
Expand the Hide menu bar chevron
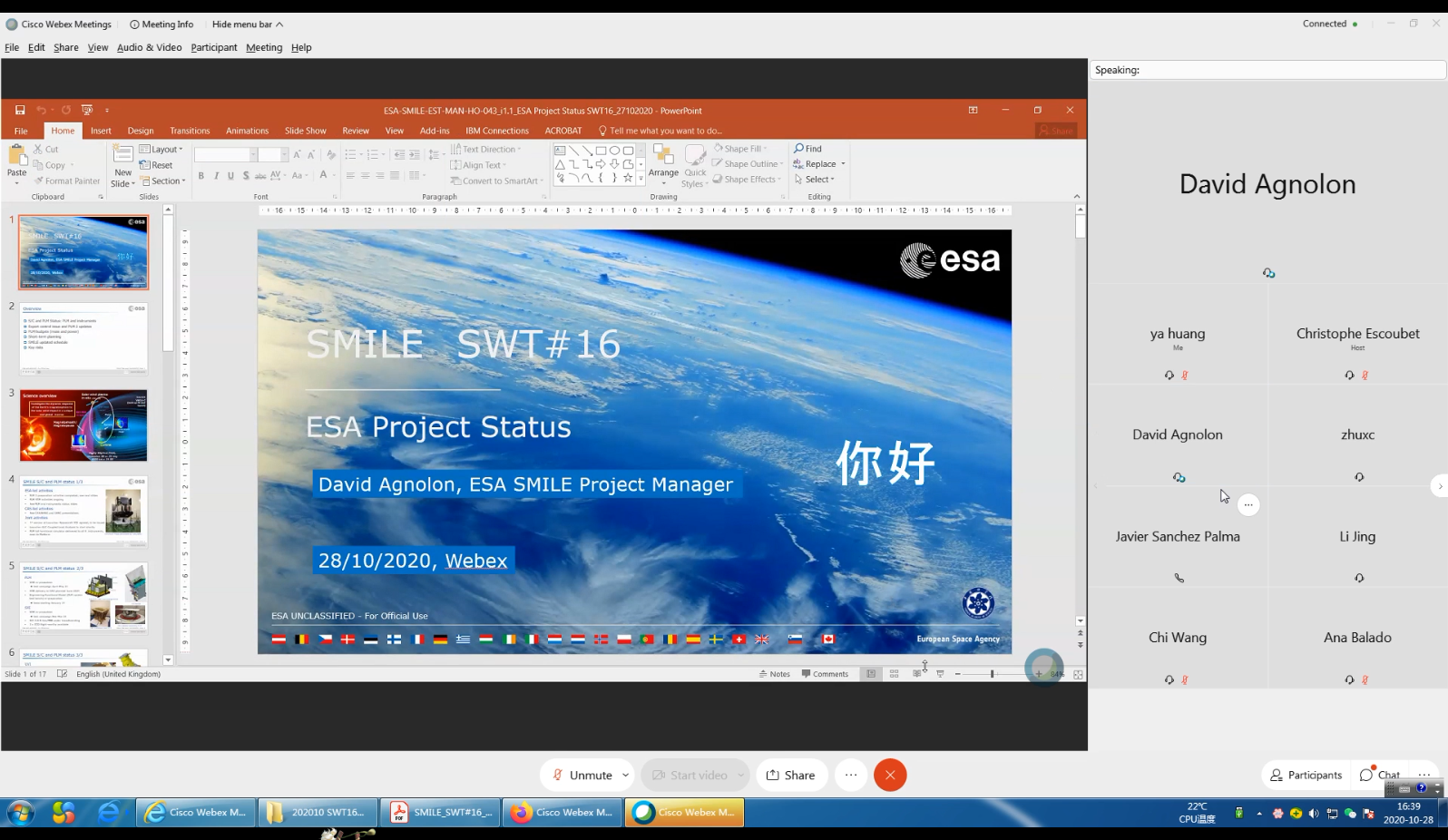tap(279, 24)
